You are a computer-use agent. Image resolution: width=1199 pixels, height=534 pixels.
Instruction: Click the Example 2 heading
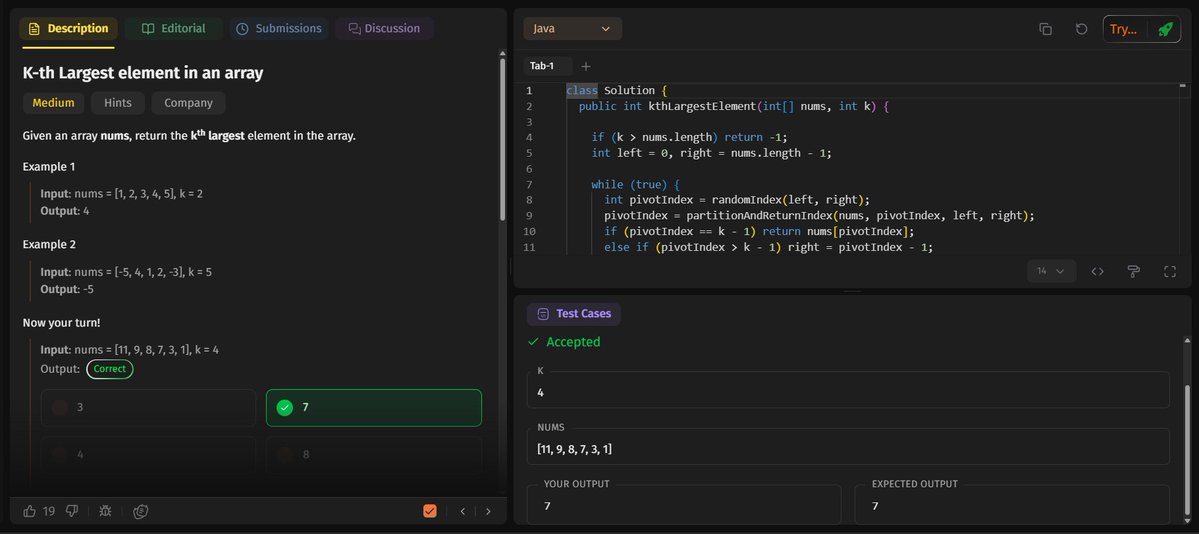click(x=49, y=245)
